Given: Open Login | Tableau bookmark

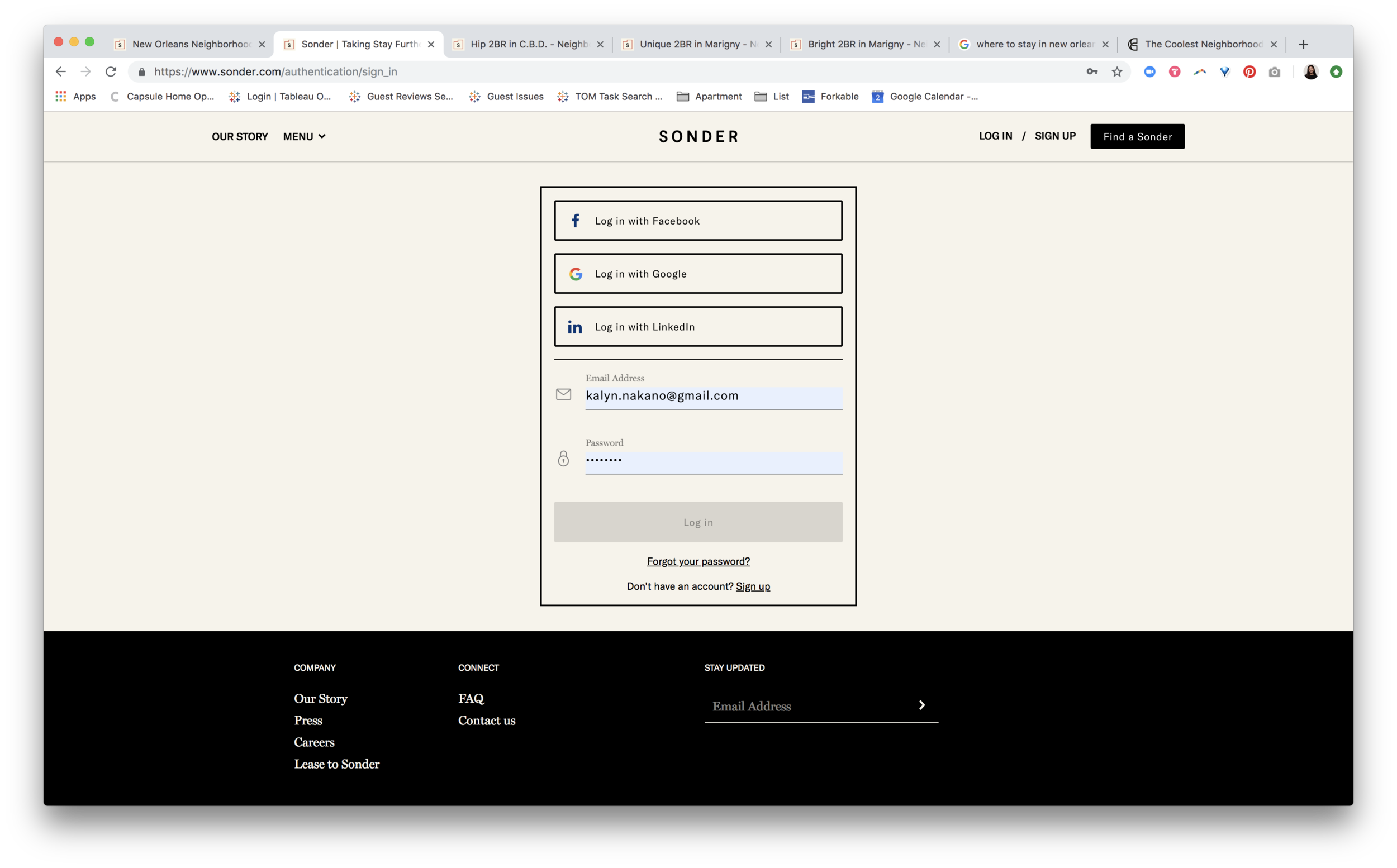Looking at the screenshot, I should [x=279, y=97].
